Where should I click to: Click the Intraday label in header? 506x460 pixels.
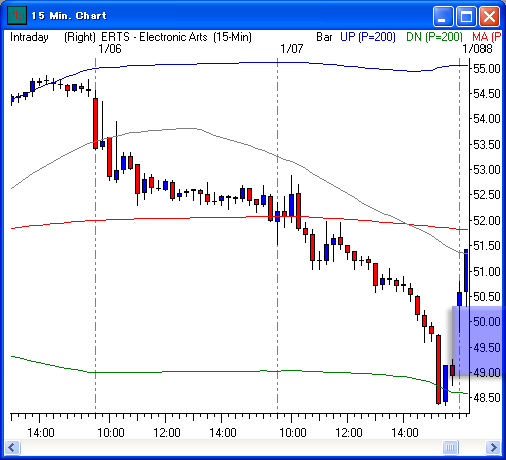click(x=29, y=37)
